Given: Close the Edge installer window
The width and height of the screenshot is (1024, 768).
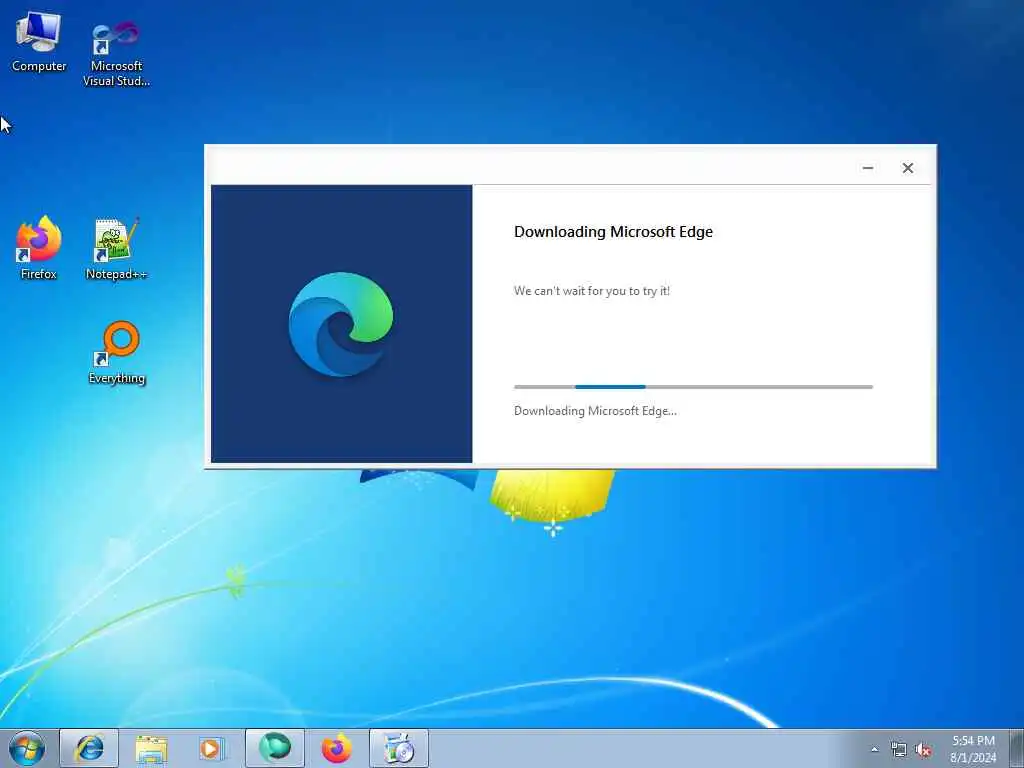Looking at the screenshot, I should pyautogui.click(x=908, y=168).
